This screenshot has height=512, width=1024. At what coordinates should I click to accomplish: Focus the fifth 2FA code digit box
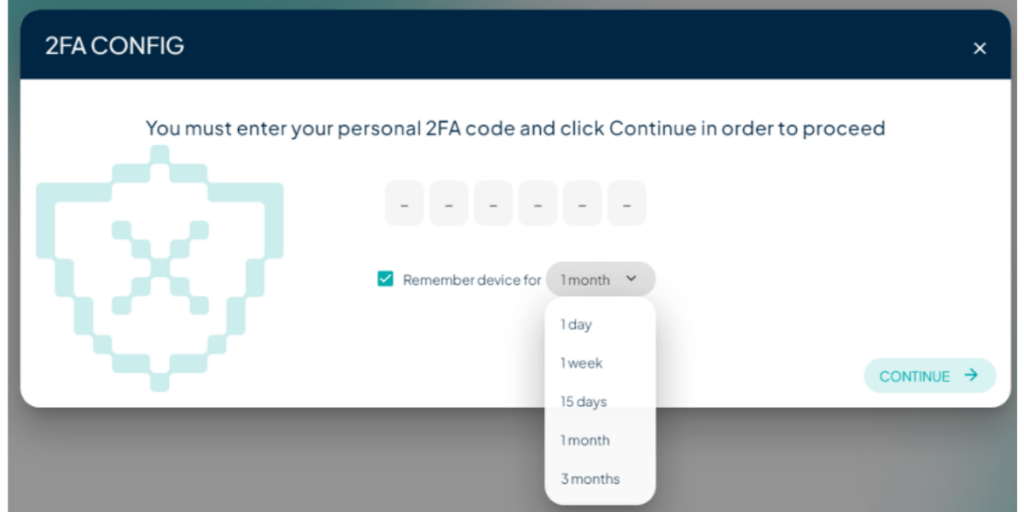(582, 204)
